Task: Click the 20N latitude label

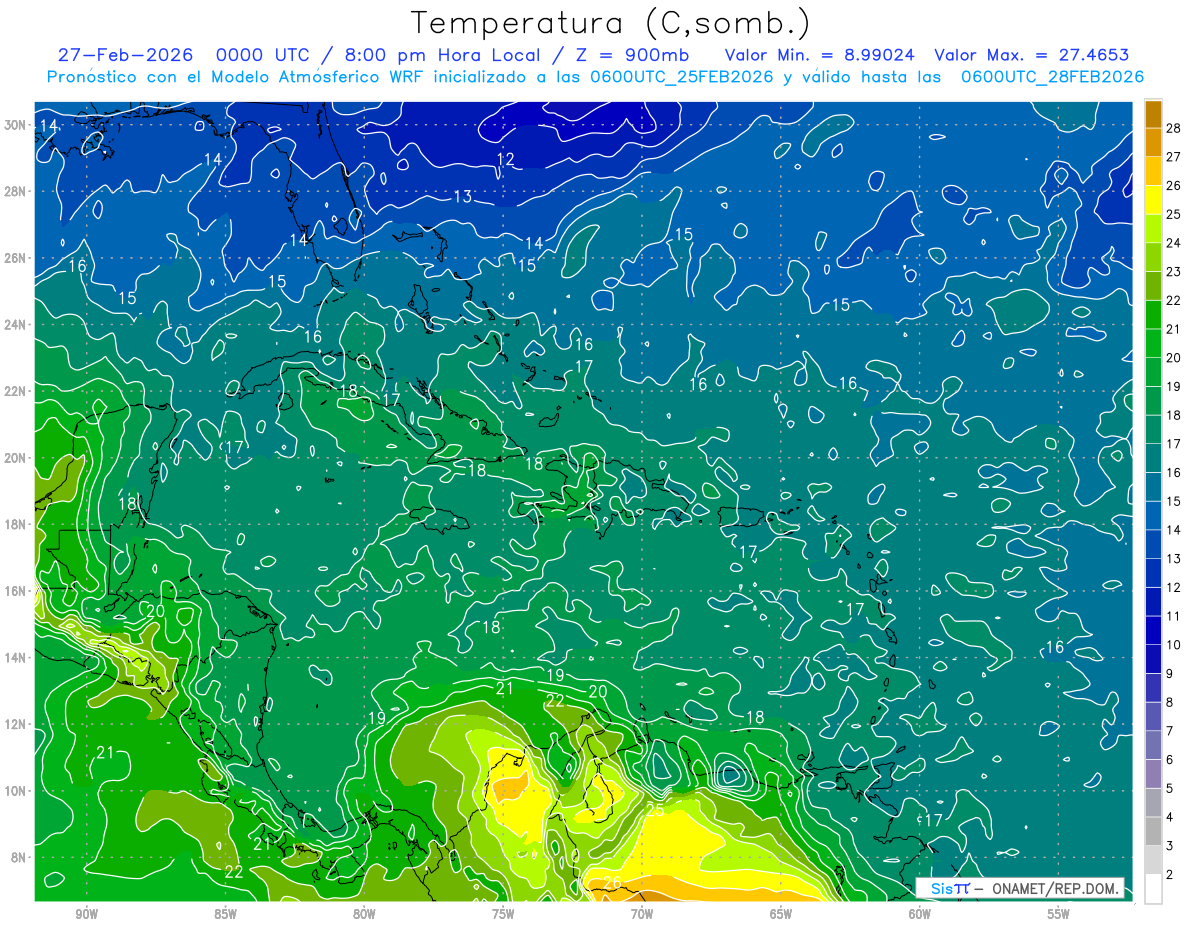Action: coord(15,458)
